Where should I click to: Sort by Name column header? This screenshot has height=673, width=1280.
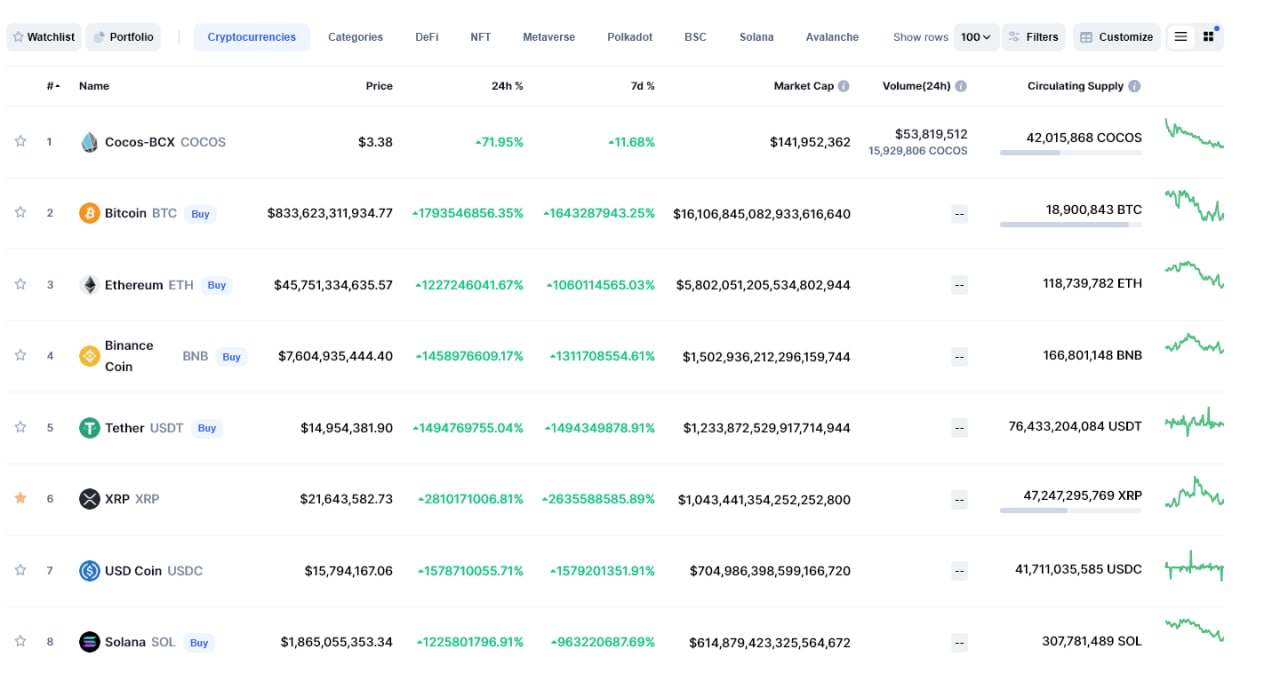(94, 86)
